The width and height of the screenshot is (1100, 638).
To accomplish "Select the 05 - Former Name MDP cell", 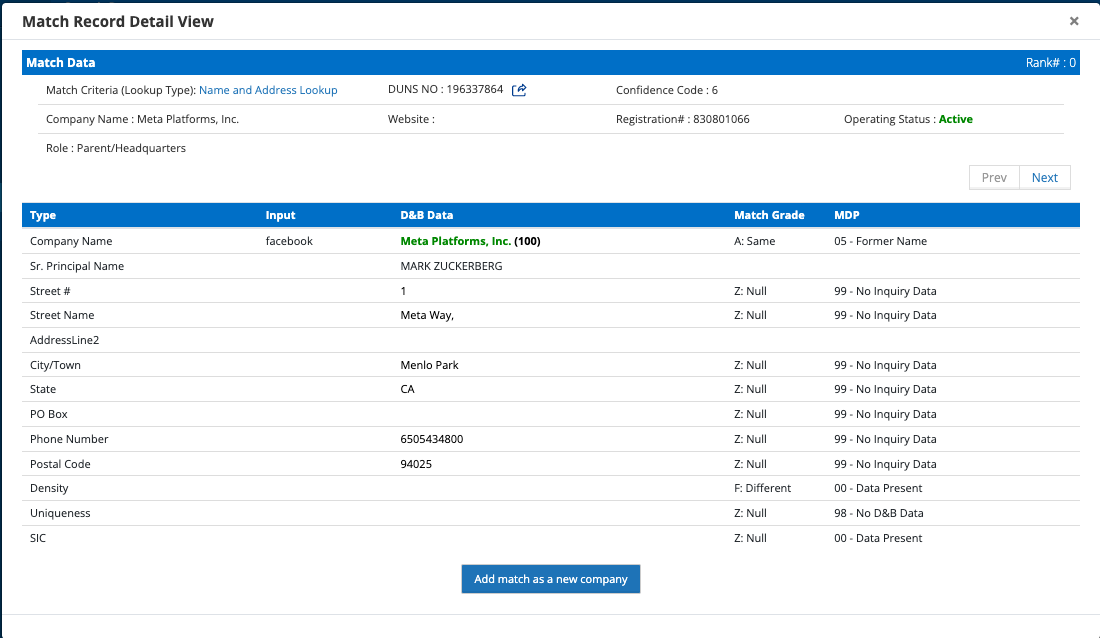I will coord(880,241).
